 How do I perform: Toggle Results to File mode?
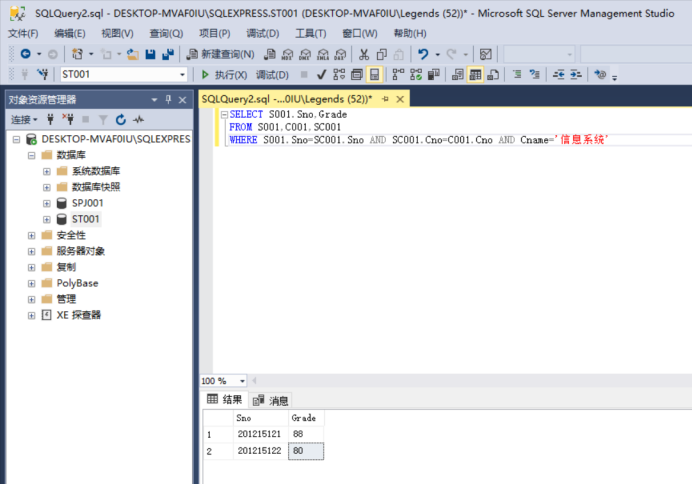click(493, 75)
